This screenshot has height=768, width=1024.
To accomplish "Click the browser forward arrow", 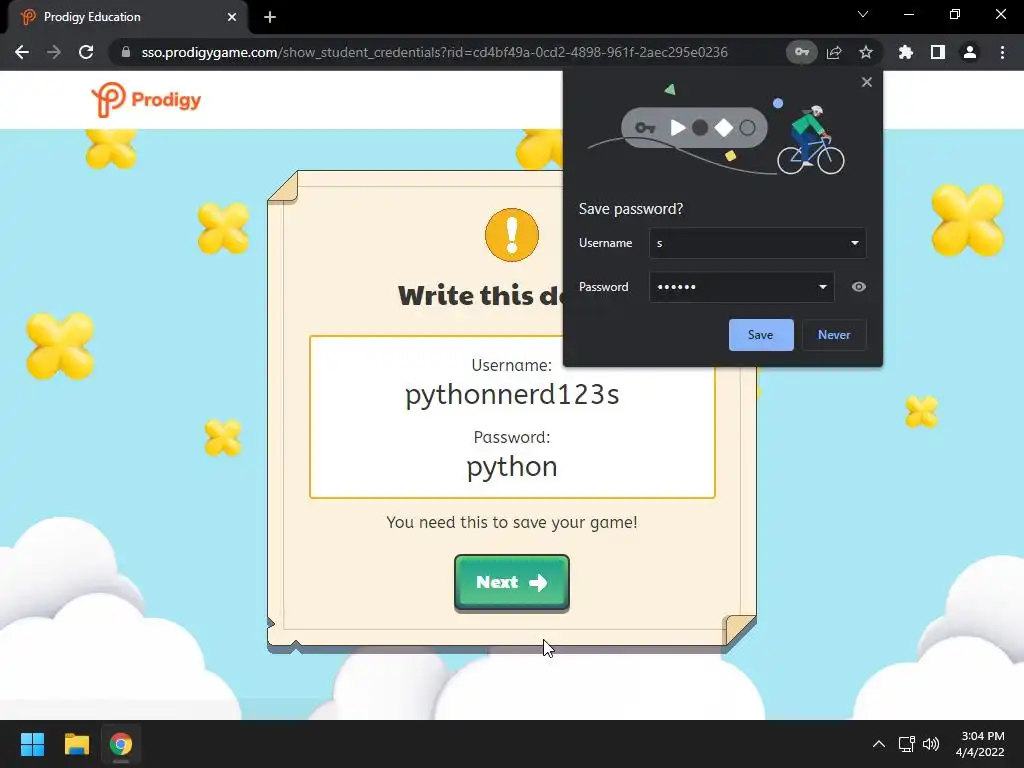I will coord(54,52).
